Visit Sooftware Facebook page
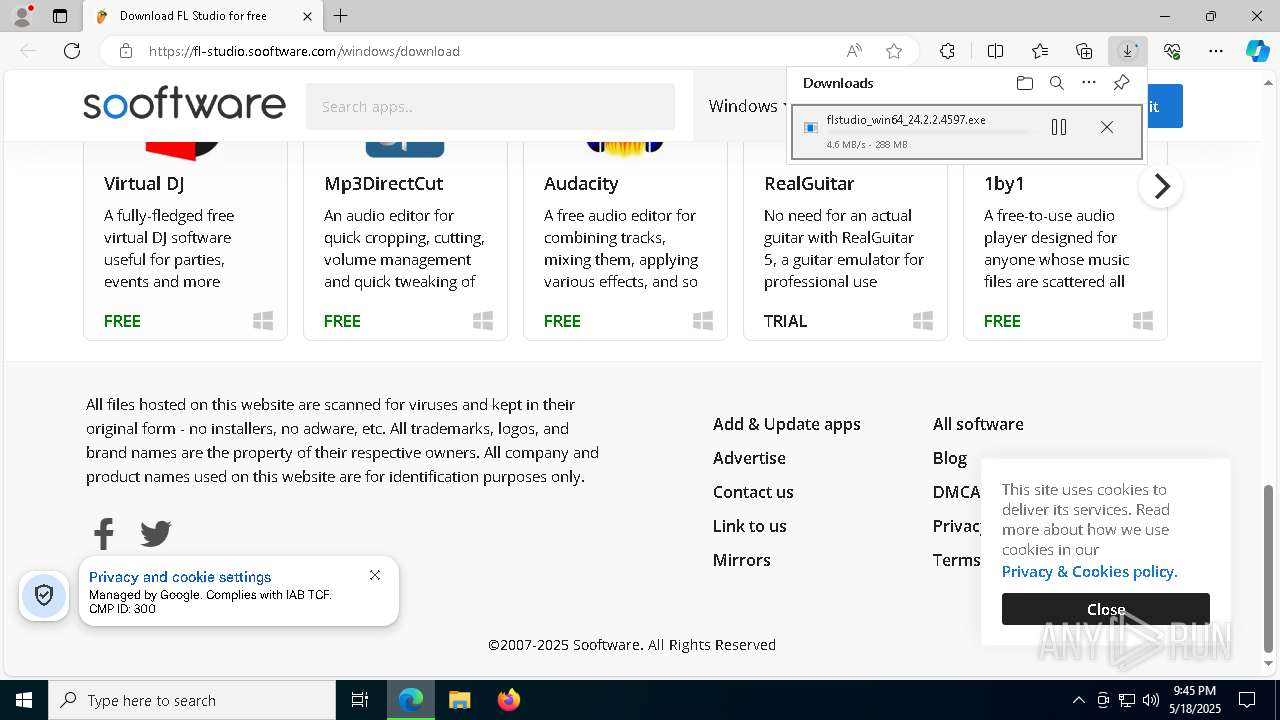This screenshot has height=720, width=1280. pyautogui.click(x=104, y=534)
